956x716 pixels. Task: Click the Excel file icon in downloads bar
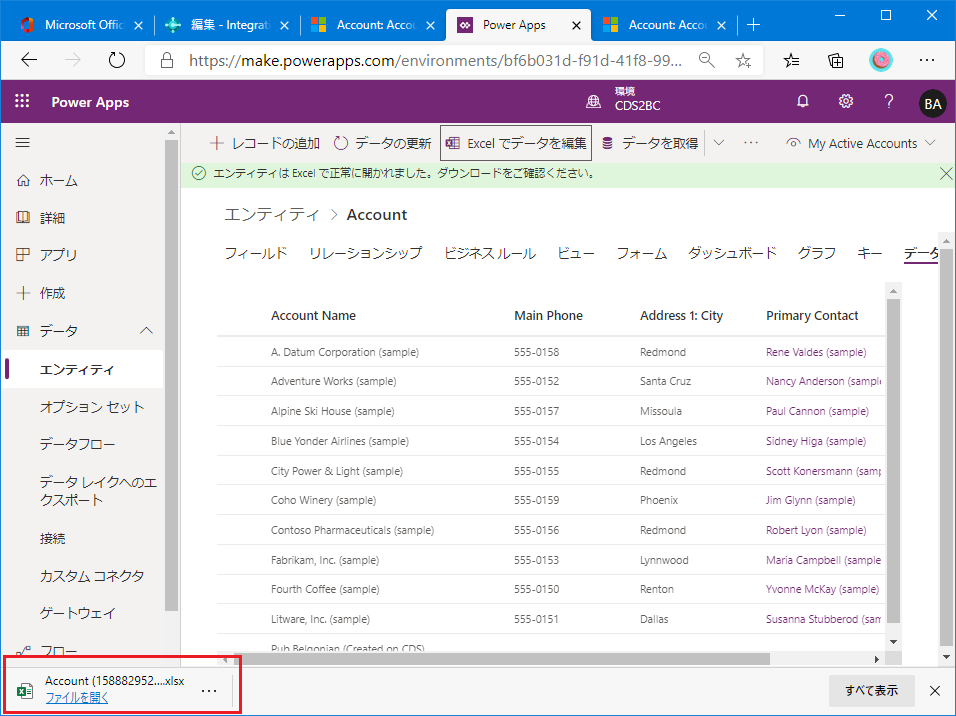tap(25, 690)
